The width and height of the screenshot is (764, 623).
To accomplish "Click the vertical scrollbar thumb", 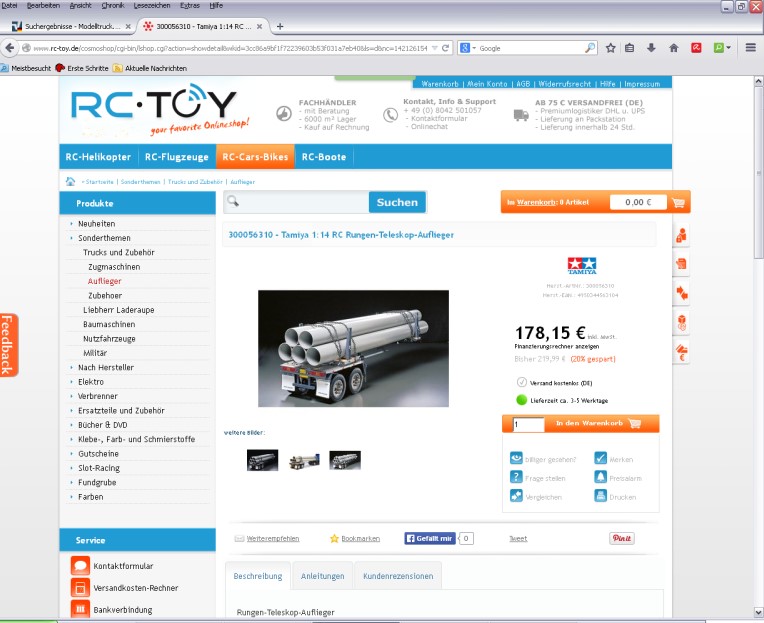I will coord(759,173).
